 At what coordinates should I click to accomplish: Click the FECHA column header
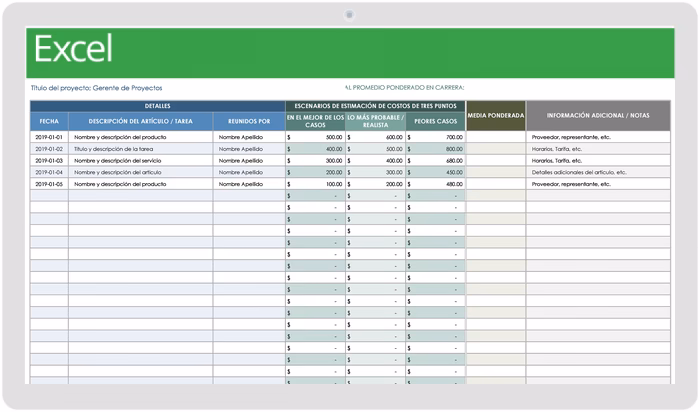pos(49,121)
